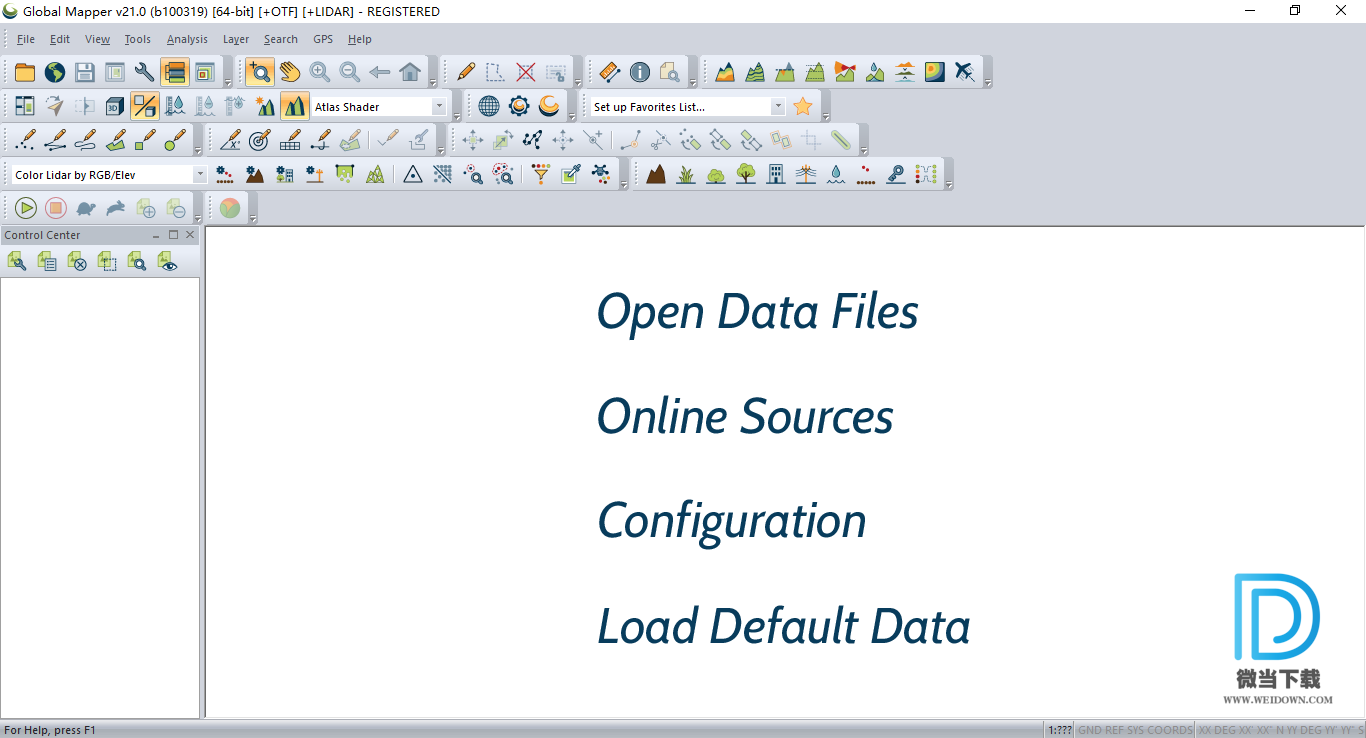Click the round colored chart icon
This screenshot has height=738, width=1366.
click(230, 208)
